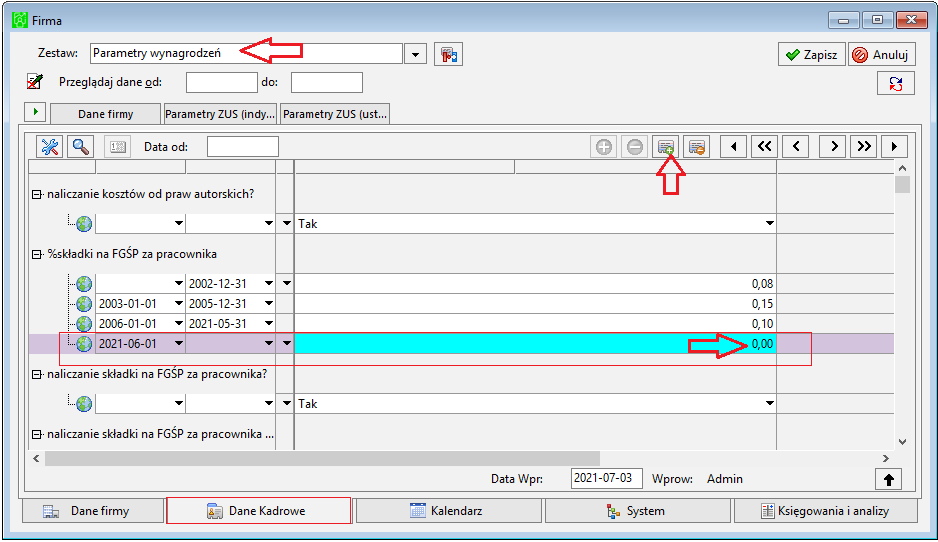The width and height of the screenshot is (938, 542).
Task: Switch to the Kalendarz bottom tab
Action: (448, 511)
